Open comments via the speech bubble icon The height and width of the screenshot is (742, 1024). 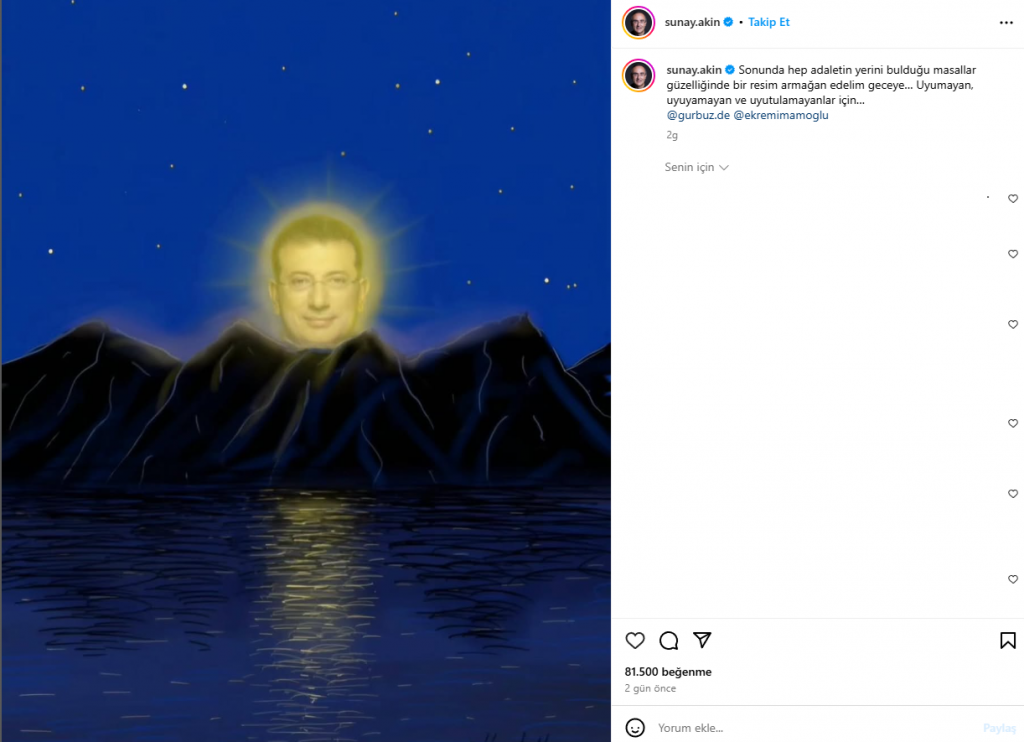click(x=669, y=640)
